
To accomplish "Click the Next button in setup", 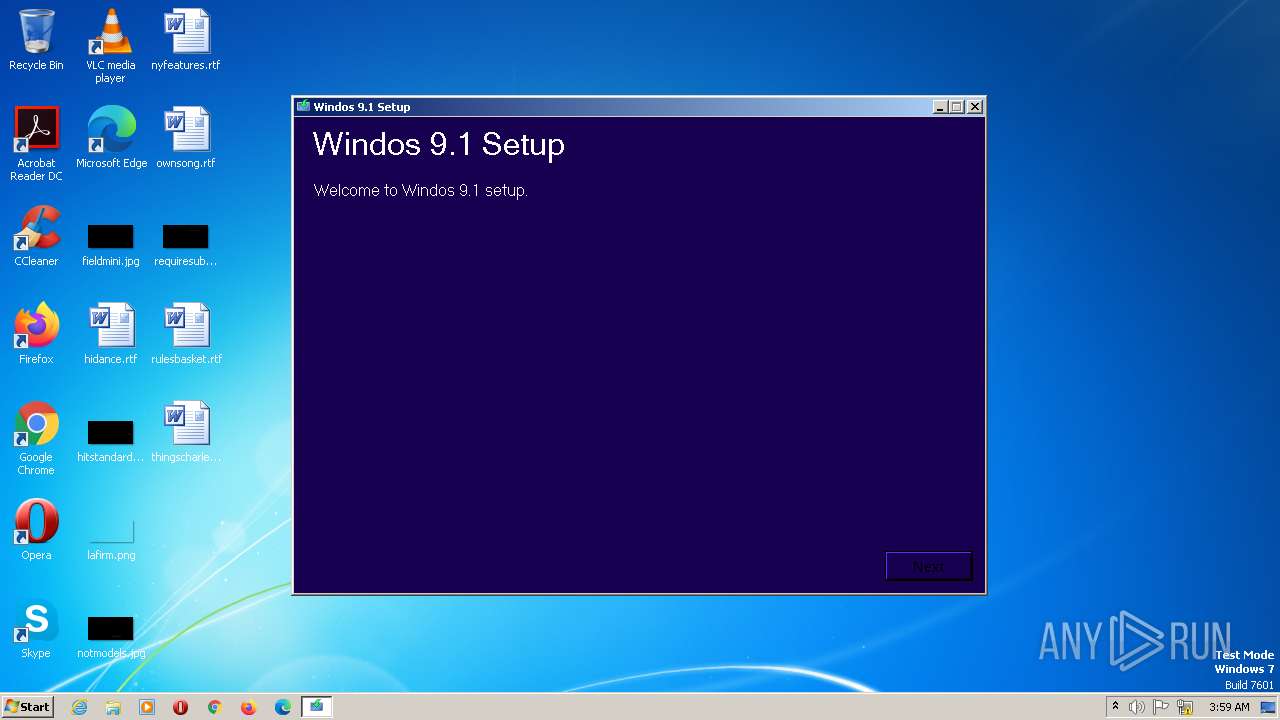I will tap(928, 566).
